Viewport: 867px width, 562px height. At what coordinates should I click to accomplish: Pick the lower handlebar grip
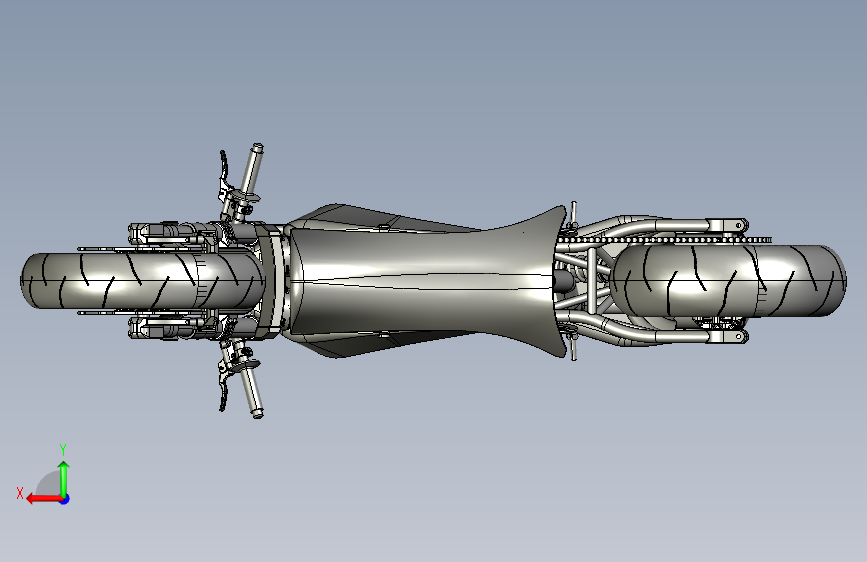[x=251, y=391]
